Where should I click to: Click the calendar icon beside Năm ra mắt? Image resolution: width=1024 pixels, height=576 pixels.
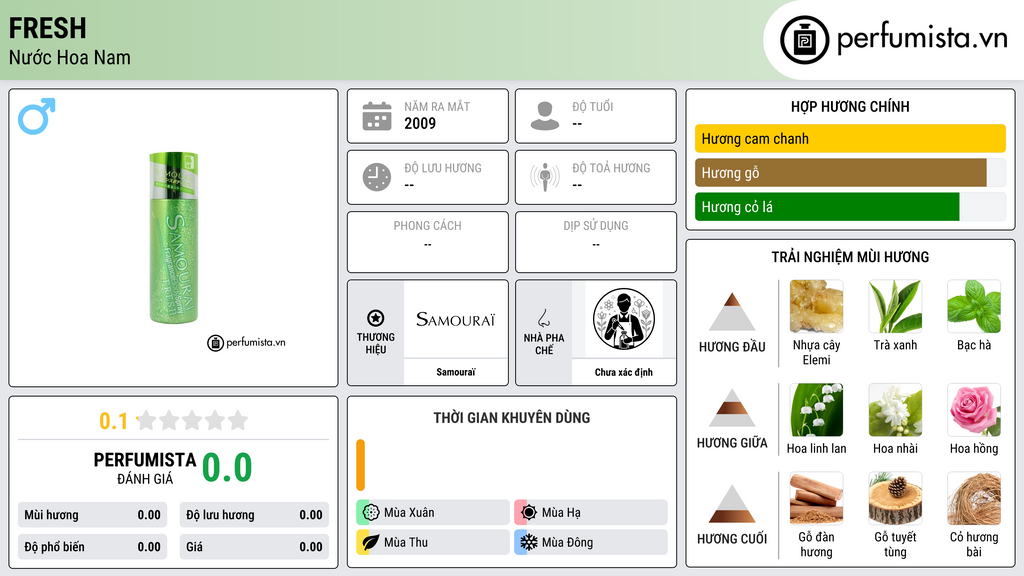(377, 116)
